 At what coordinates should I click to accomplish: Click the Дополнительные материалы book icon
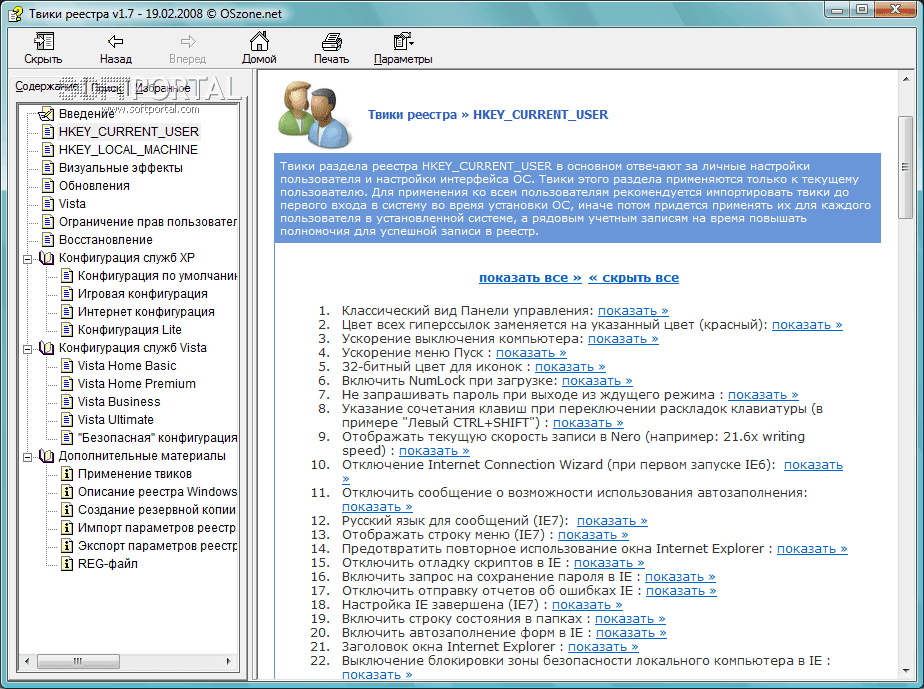[46, 456]
